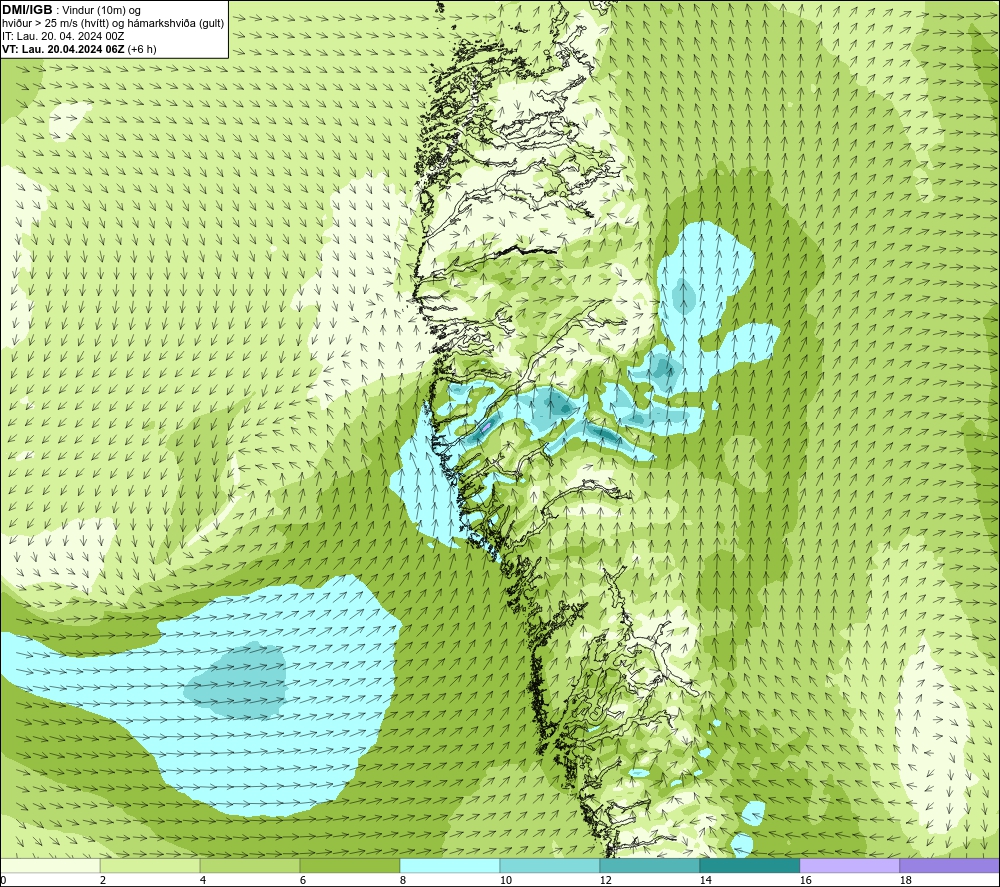The height and width of the screenshot is (887, 1000).
Task: Click the palest 0–2 m/s legend swatch
Action: point(50,865)
